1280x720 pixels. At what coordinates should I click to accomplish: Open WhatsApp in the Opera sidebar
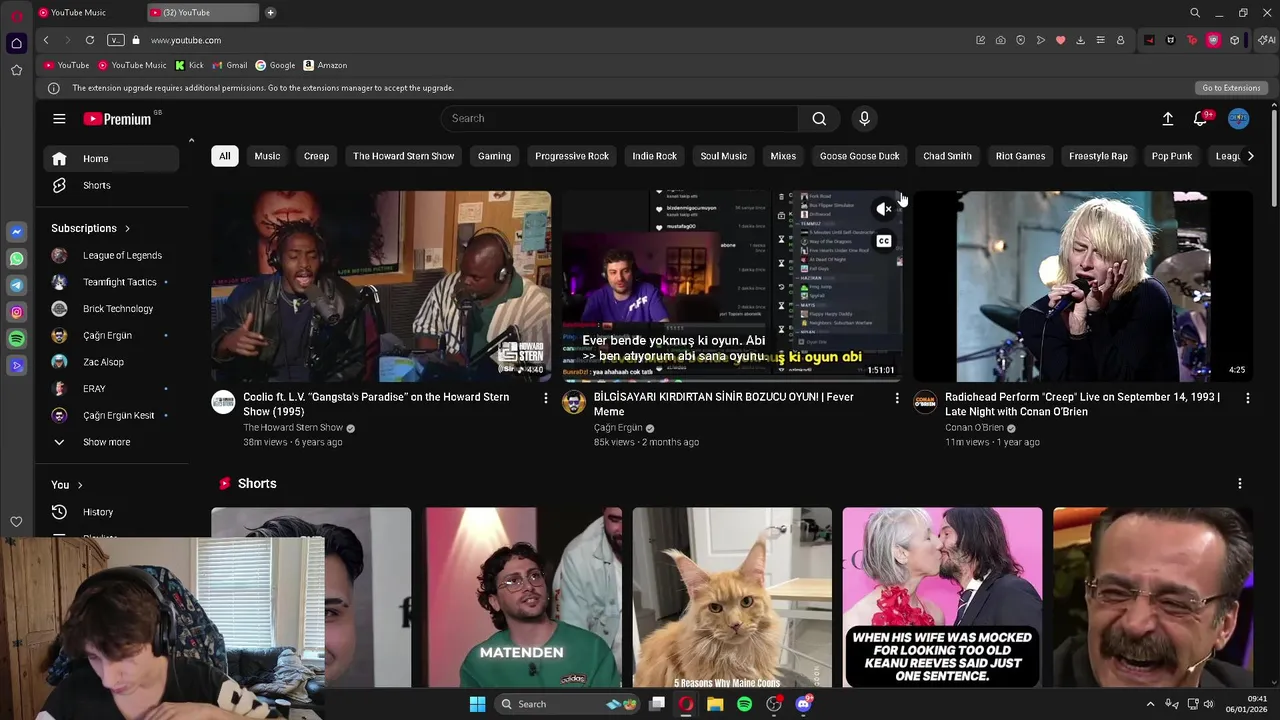coord(16,259)
